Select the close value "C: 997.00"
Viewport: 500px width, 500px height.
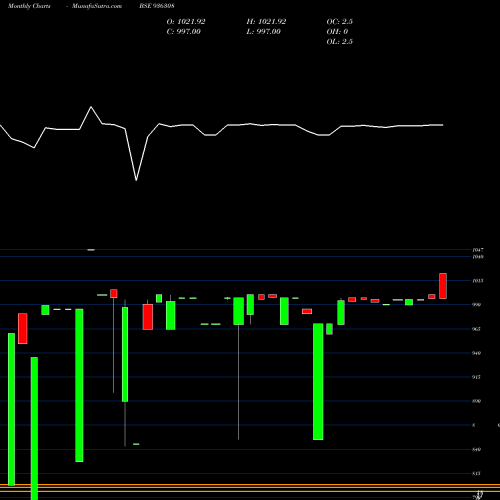tap(184, 32)
